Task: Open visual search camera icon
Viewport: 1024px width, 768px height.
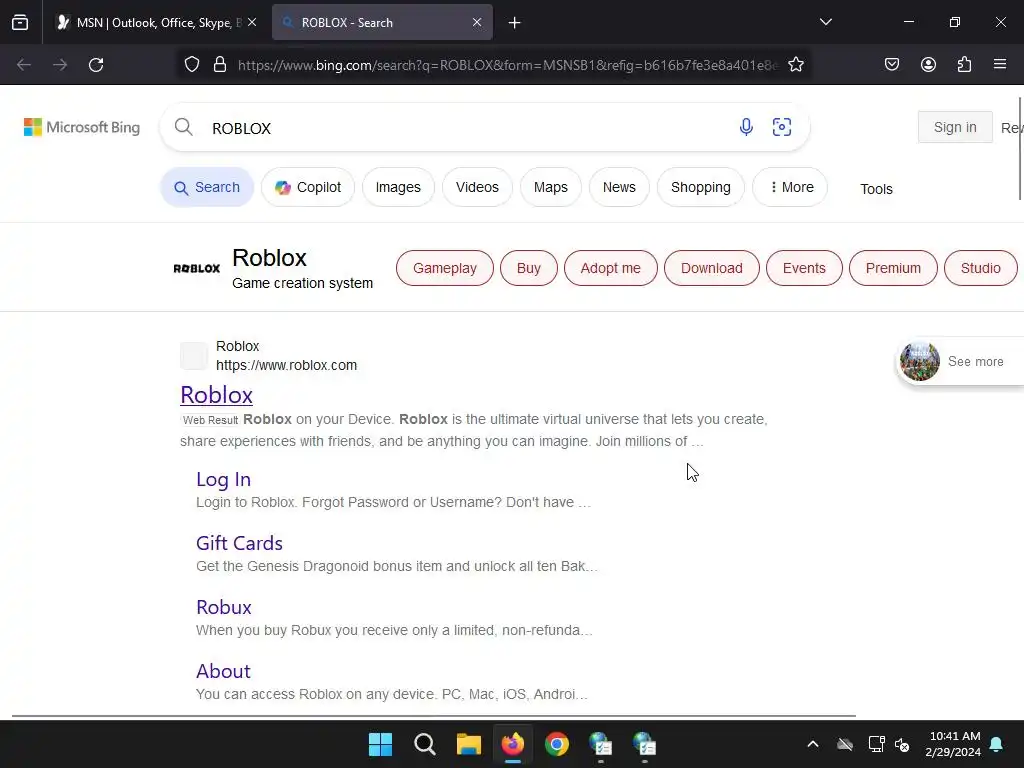Action: [782, 127]
